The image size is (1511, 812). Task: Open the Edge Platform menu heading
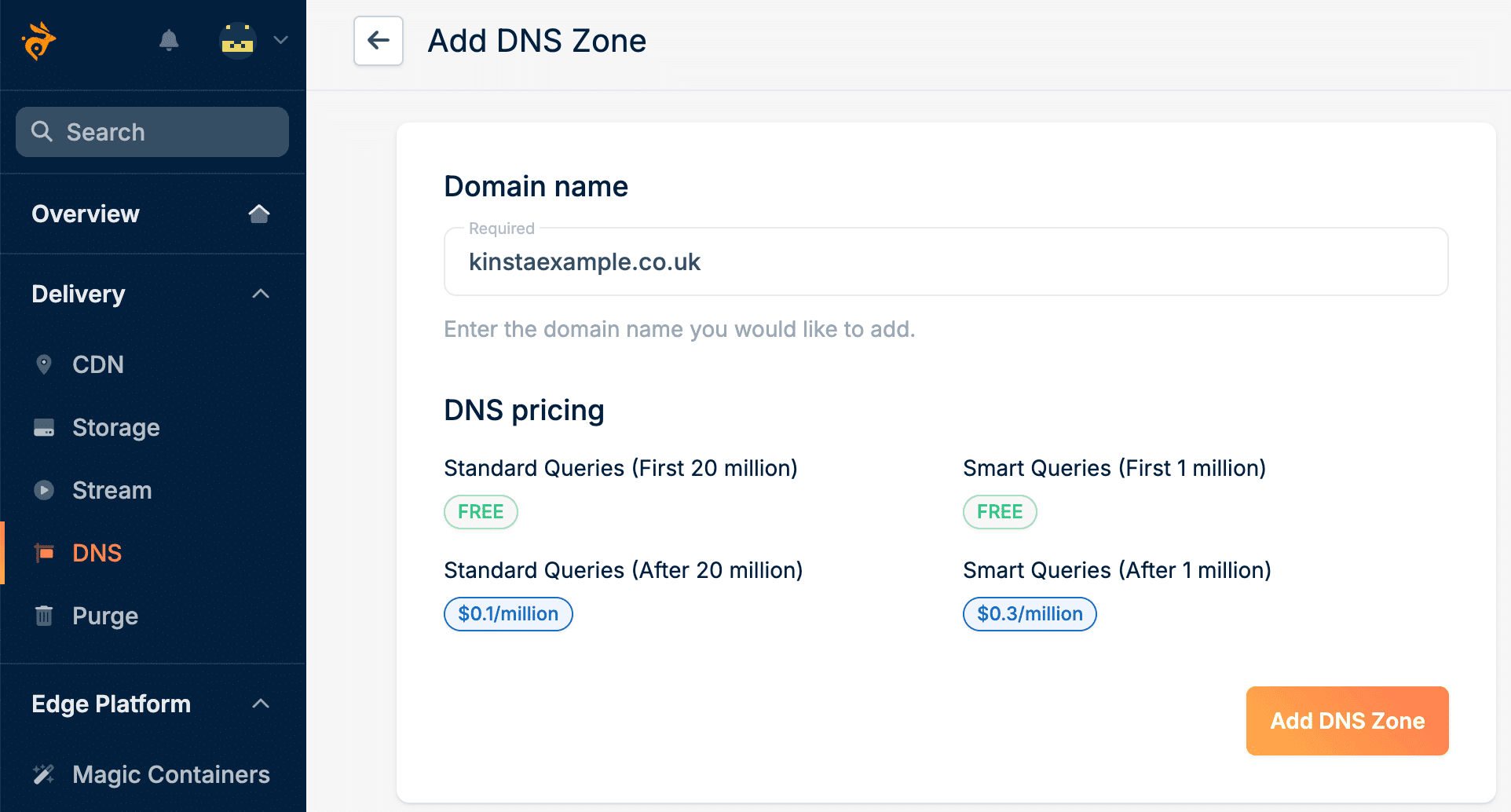[x=111, y=704]
